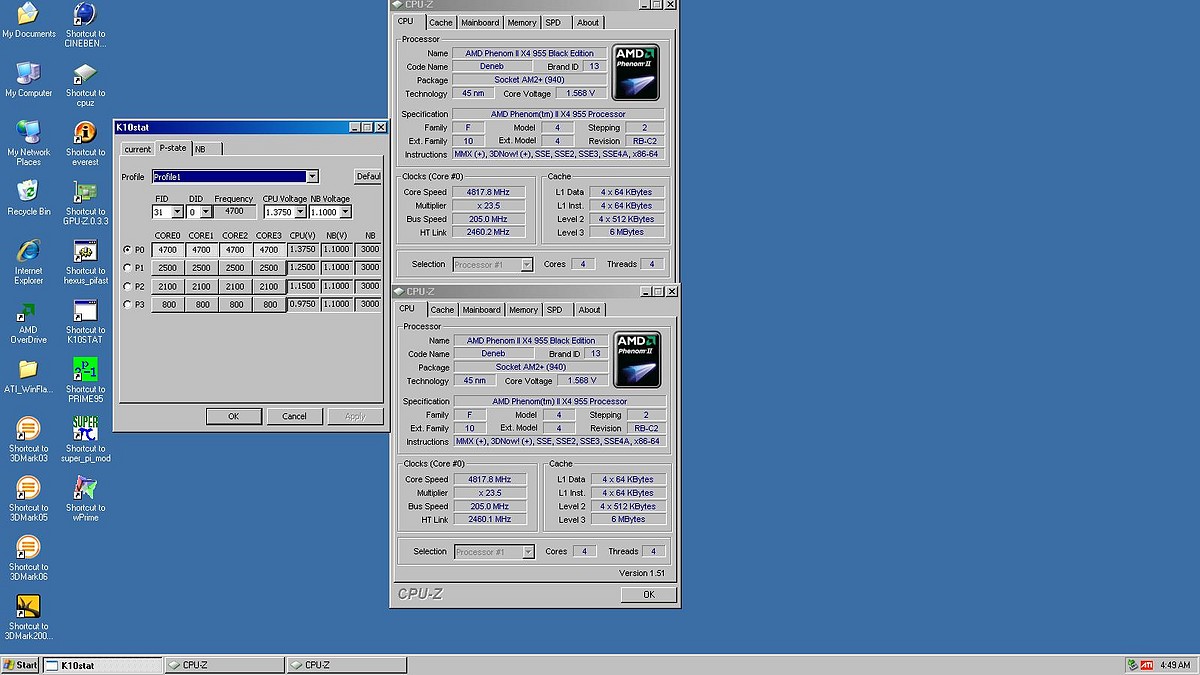Click the P0 CORE0 4700 frequency cell
This screenshot has width=1200, height=675.
[x=167, y=250]
